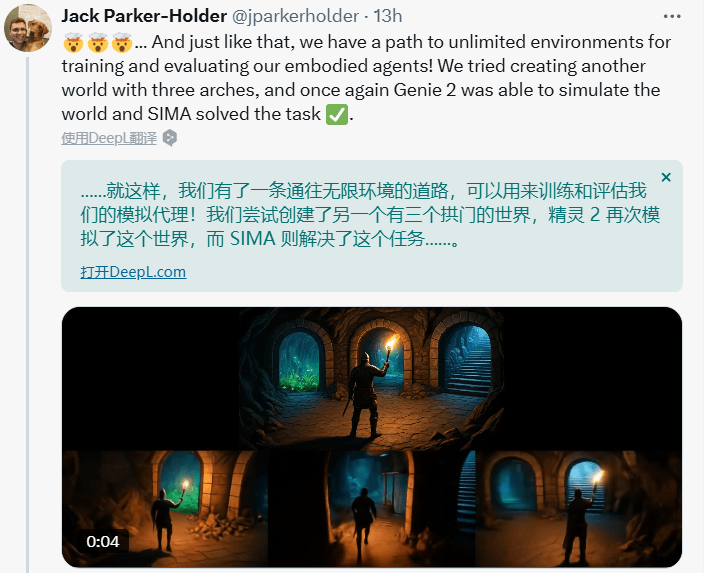
Task: Click Jack Parker-Holder's profile avatar
Action: (28, 28)
